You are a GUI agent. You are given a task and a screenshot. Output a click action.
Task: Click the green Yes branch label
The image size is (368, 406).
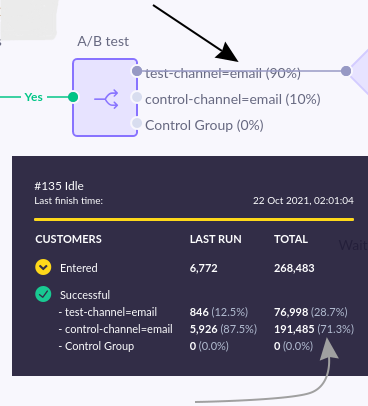33,97
